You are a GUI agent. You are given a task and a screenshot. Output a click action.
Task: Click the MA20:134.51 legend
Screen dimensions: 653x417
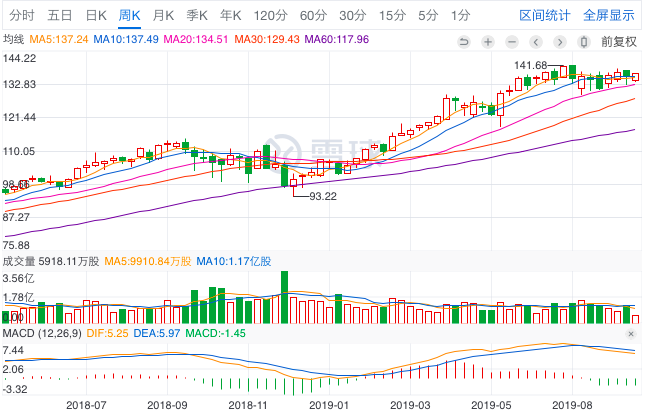(196, 40)
